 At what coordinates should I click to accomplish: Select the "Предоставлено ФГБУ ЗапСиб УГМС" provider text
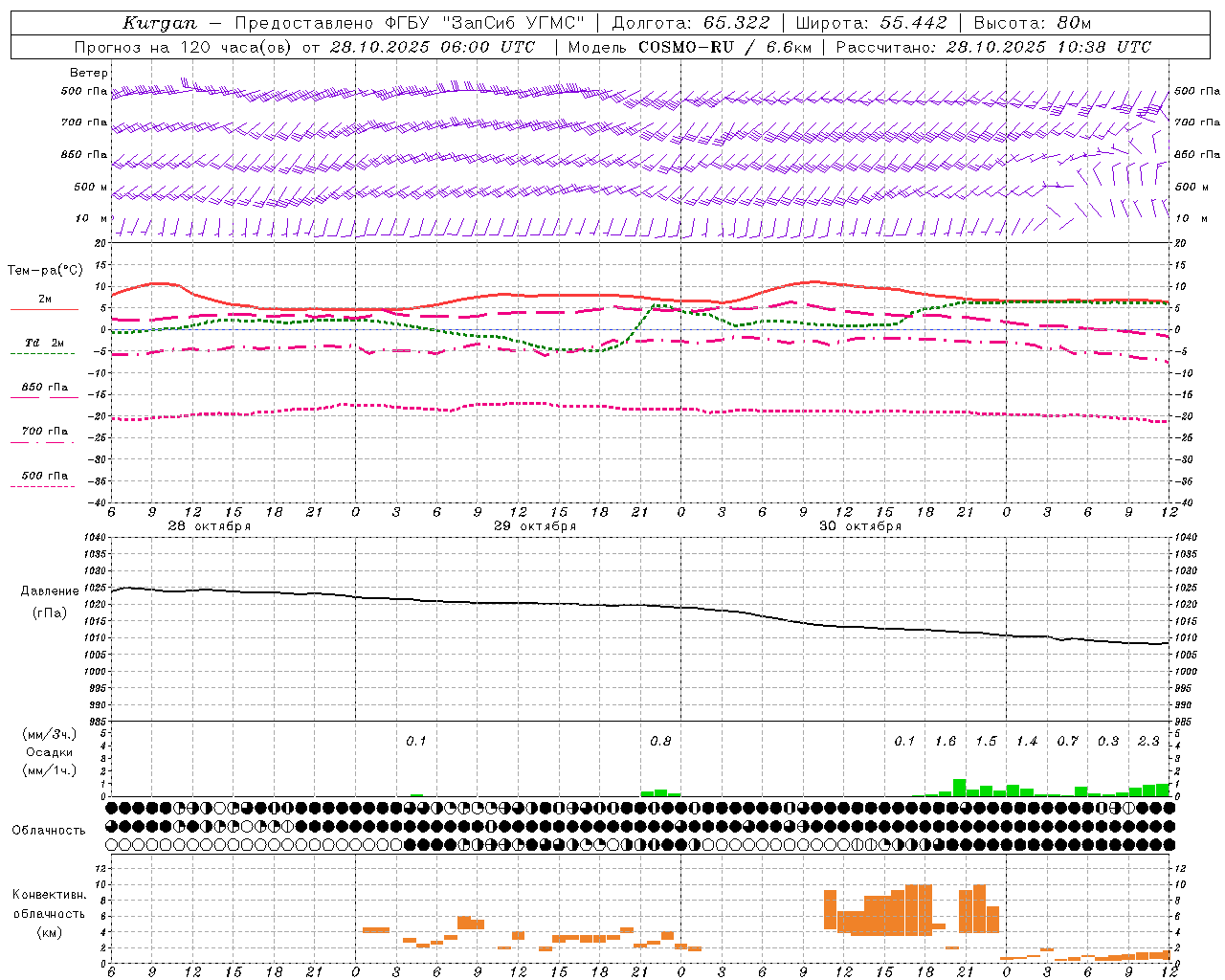click(x=409, y=23)
